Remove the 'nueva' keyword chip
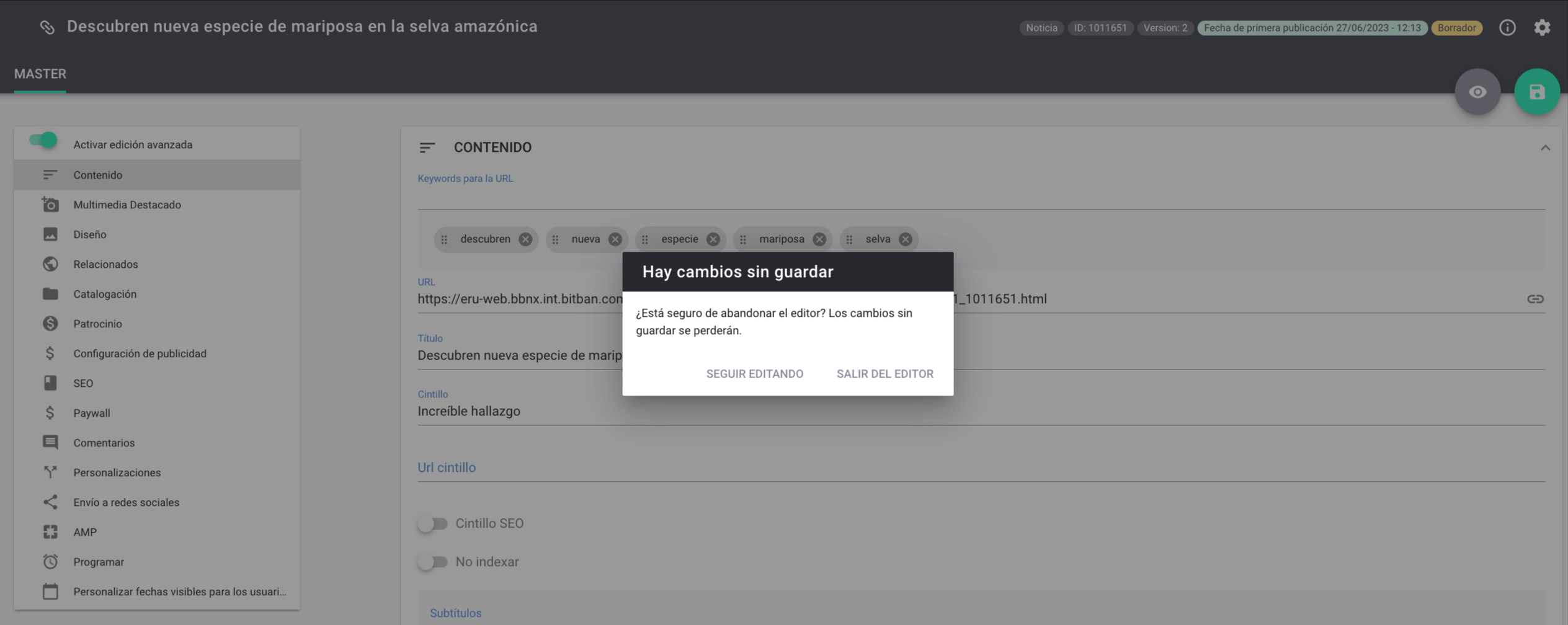The width and height of the screenshot is (1568, 625). click(615, 239)
